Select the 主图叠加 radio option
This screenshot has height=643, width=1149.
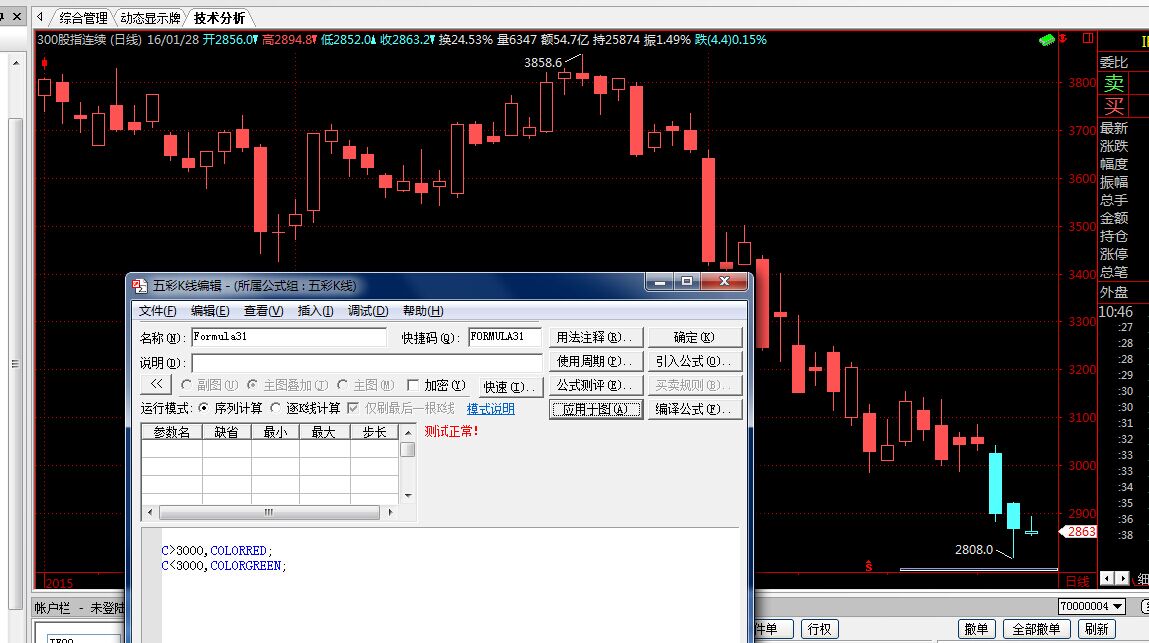pos(287,385)
